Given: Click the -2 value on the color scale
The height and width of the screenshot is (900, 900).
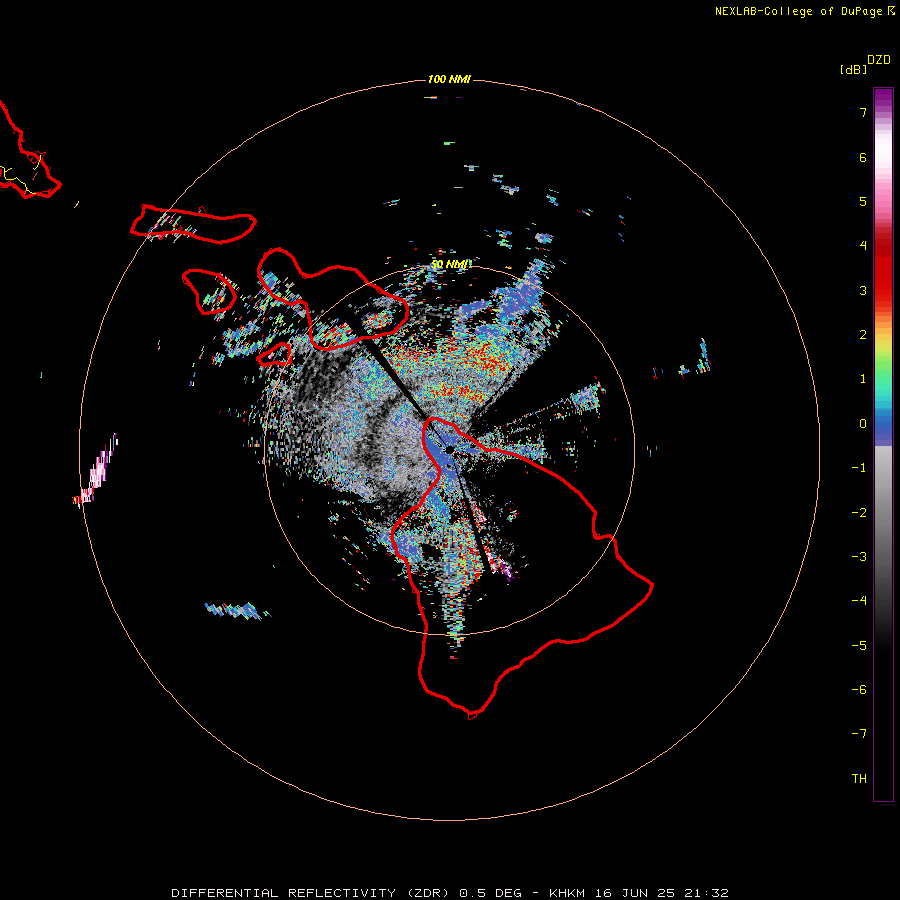Looking at the screenshot, I should pyautogui.click(x=859, y=513).
